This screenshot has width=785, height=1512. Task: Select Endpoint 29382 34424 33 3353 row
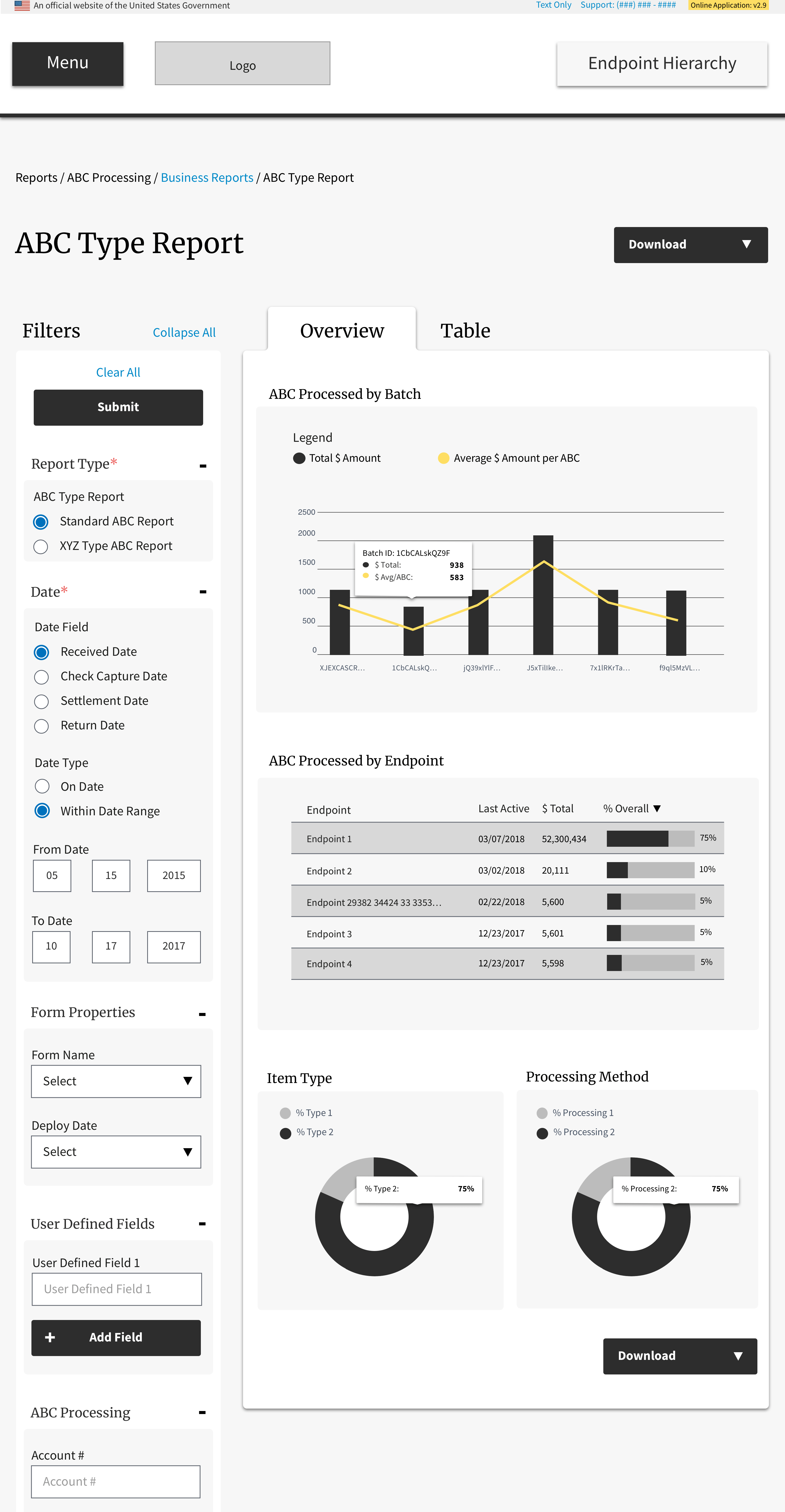(x=507, y=901)
